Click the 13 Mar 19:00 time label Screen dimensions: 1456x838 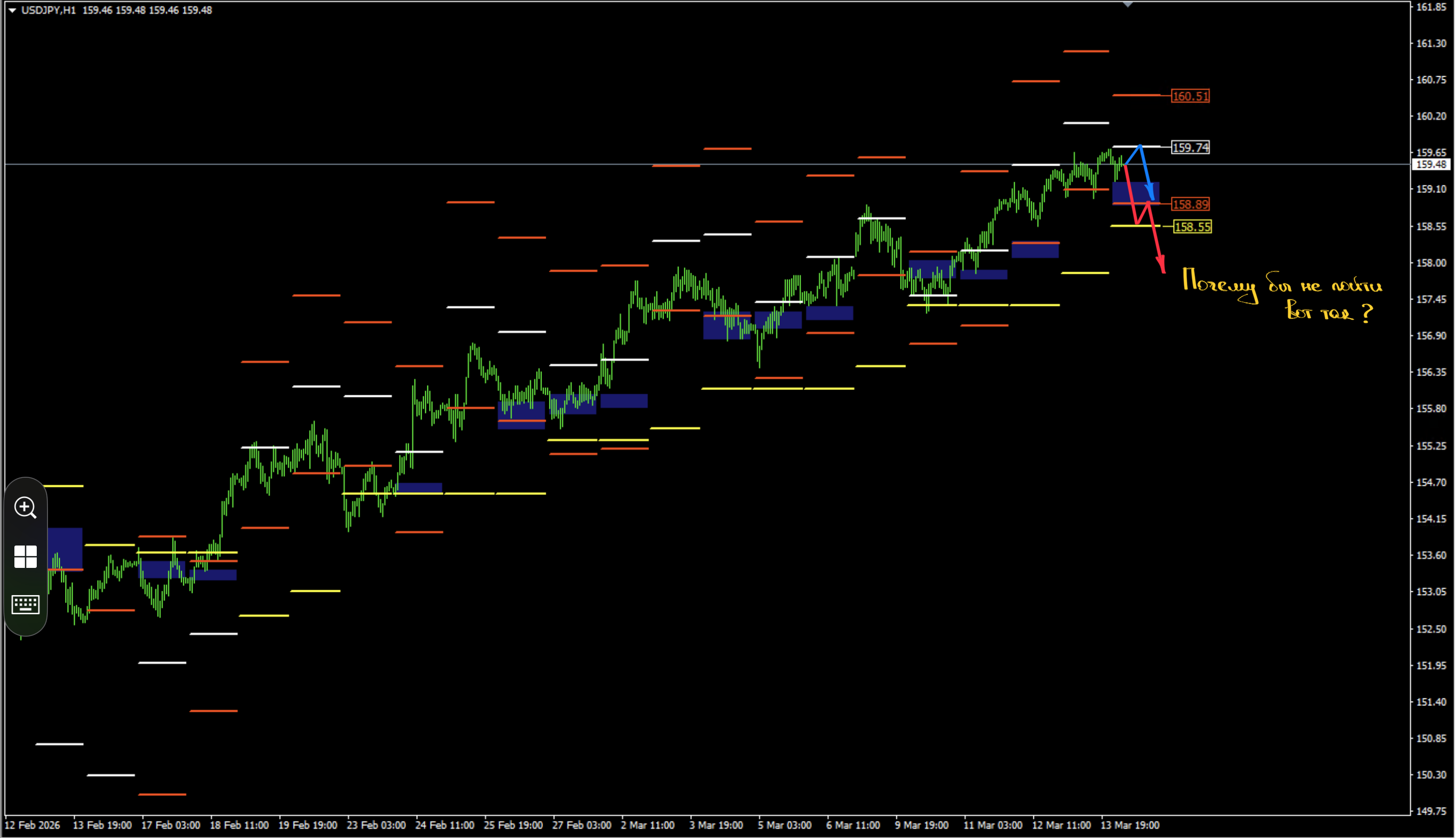tap(1129, 825)
